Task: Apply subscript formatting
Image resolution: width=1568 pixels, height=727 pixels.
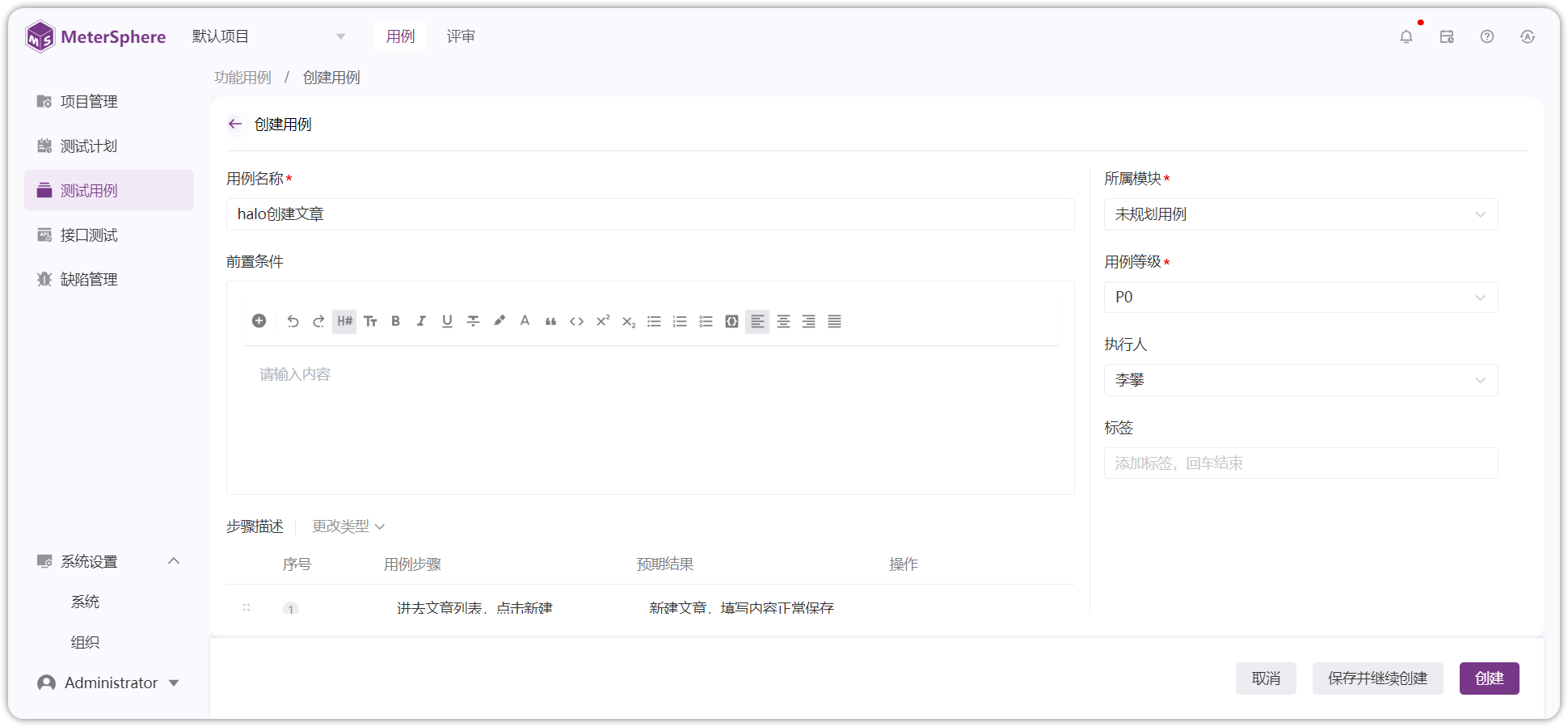Action: coord(628,321)
